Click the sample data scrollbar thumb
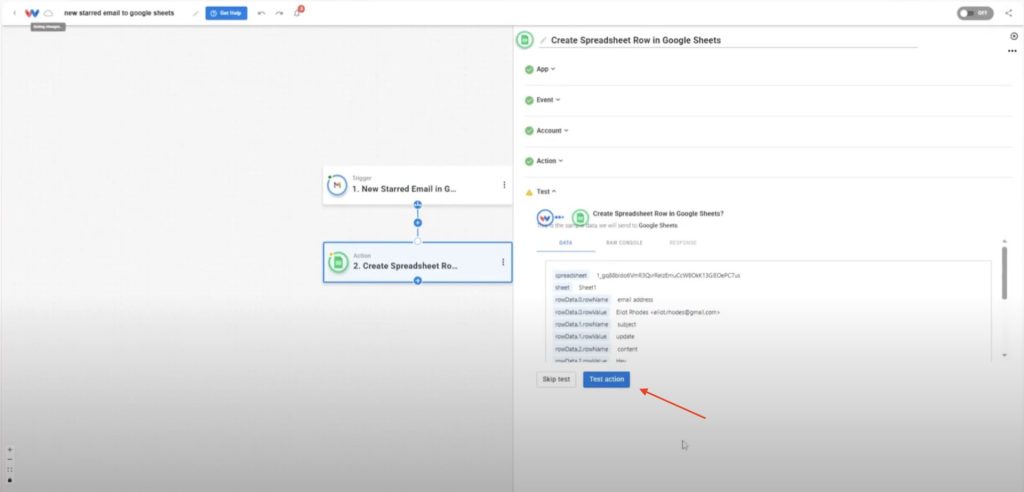 click(1004, 273)
